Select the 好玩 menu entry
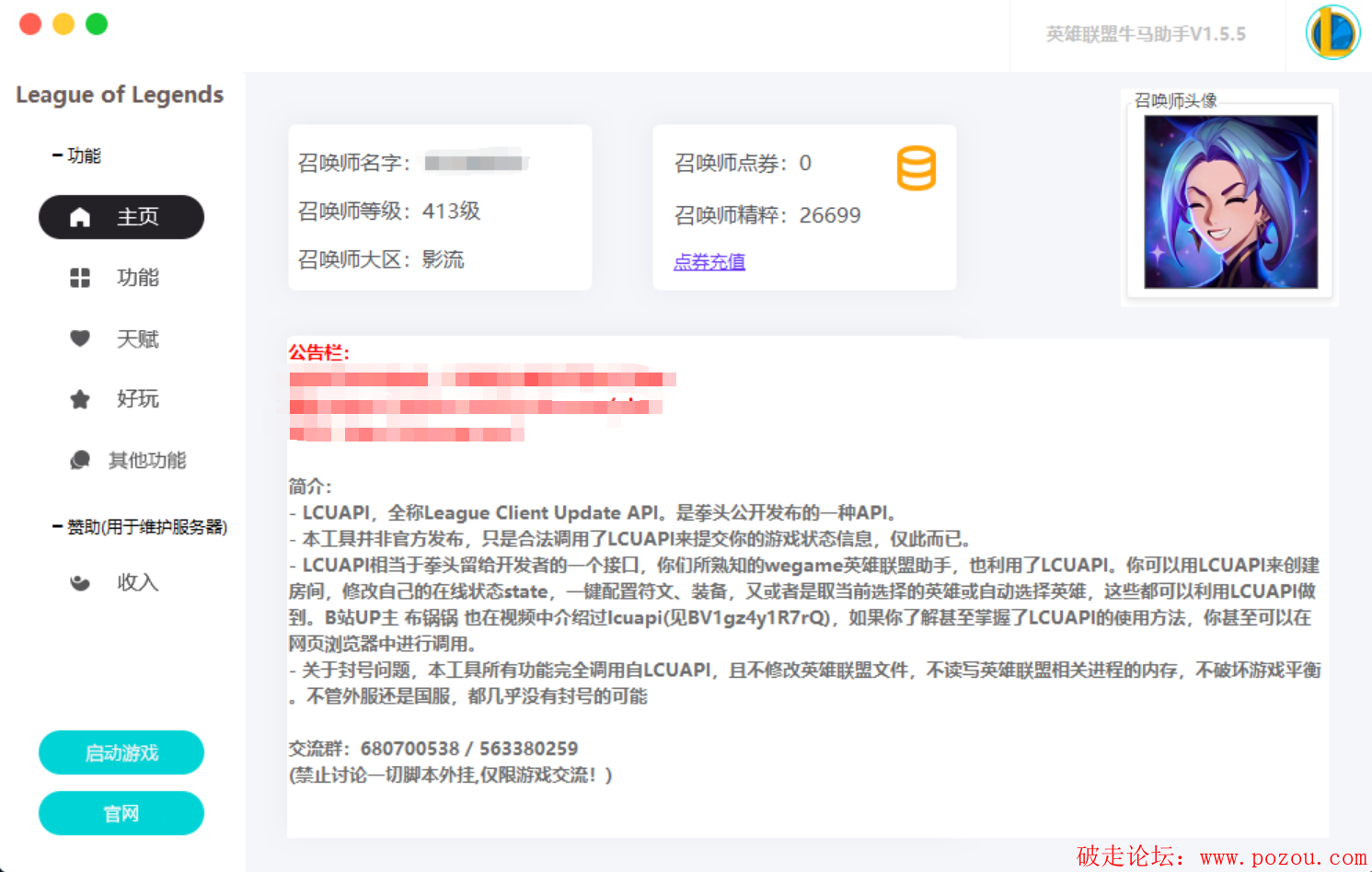The width and height of the screenshot is (1372, 872). tap(138, 399)
